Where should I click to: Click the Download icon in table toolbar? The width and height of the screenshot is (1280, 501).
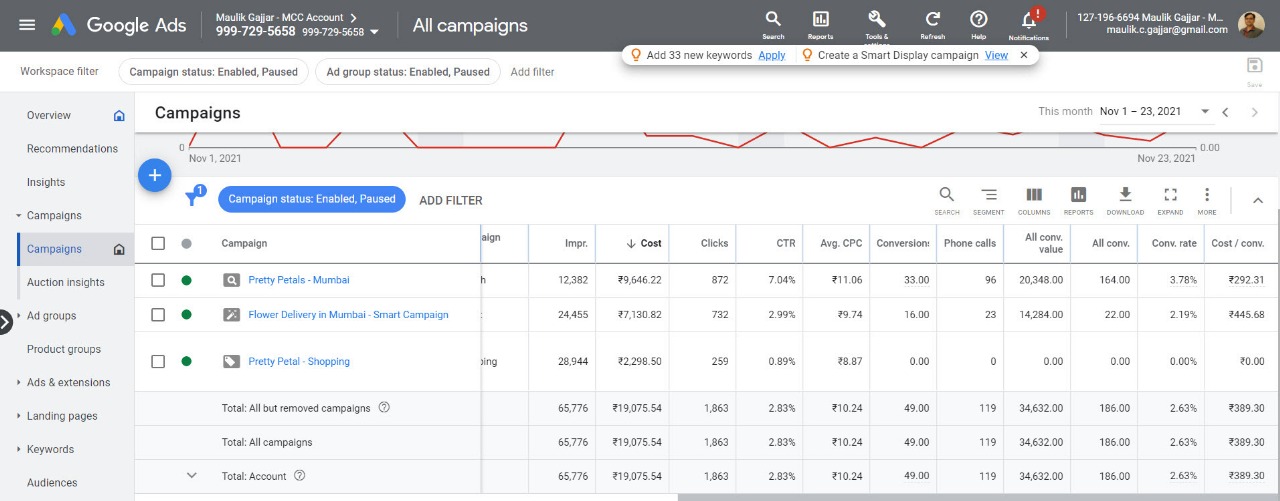point(1125,195)
